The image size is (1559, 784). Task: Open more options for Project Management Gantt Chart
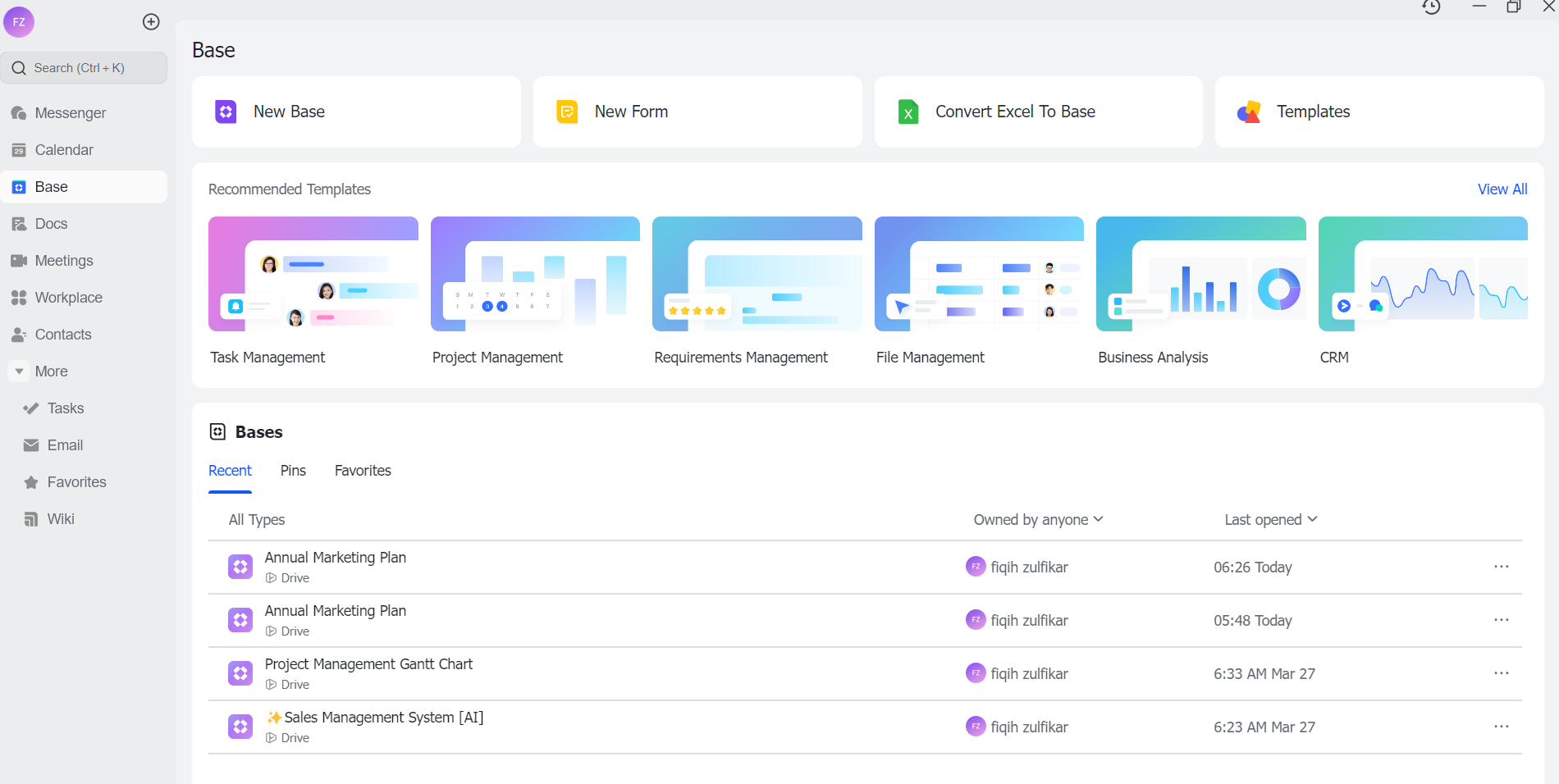coord(1501,673)
